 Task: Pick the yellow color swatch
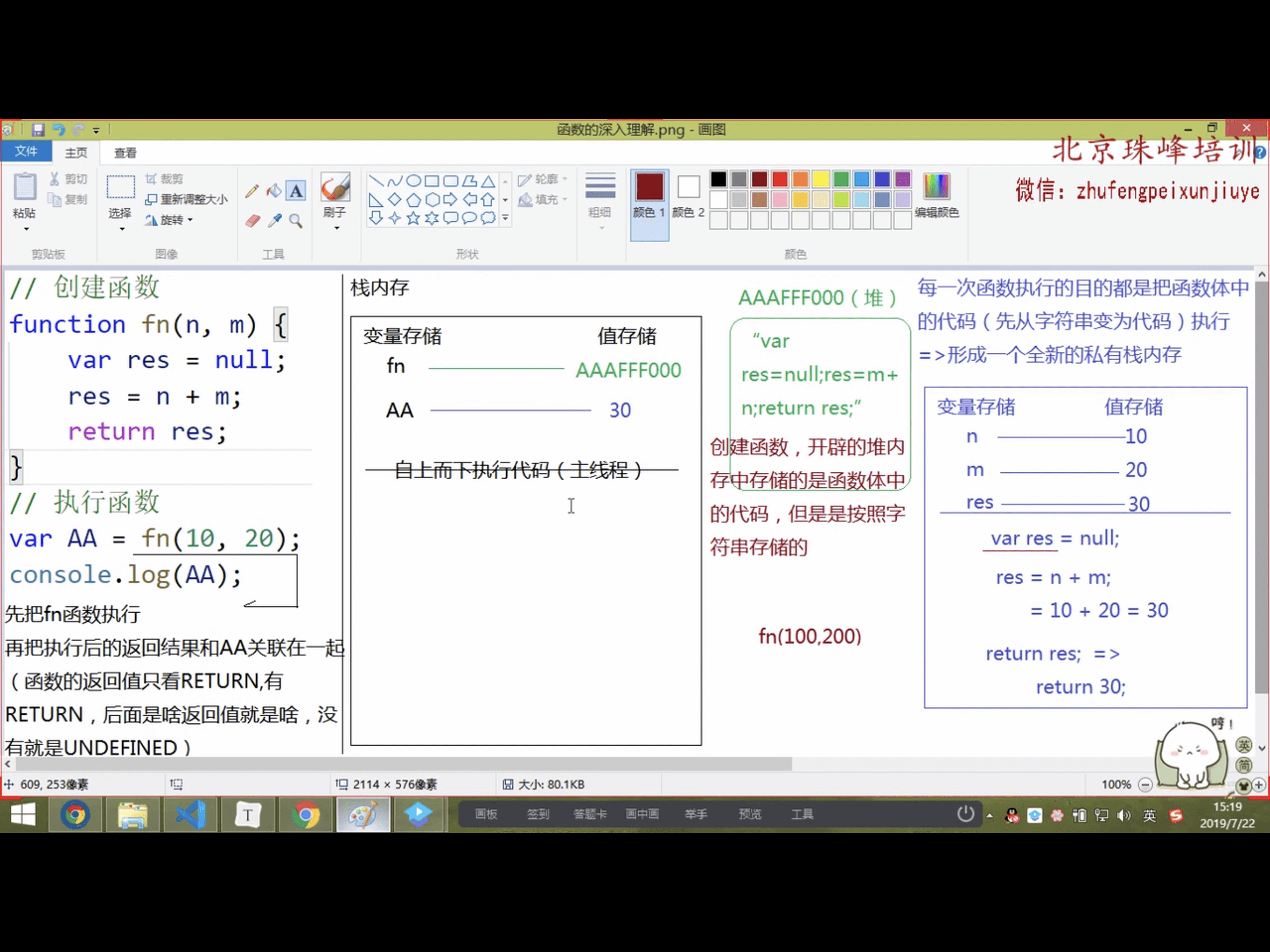coord(820,179)
